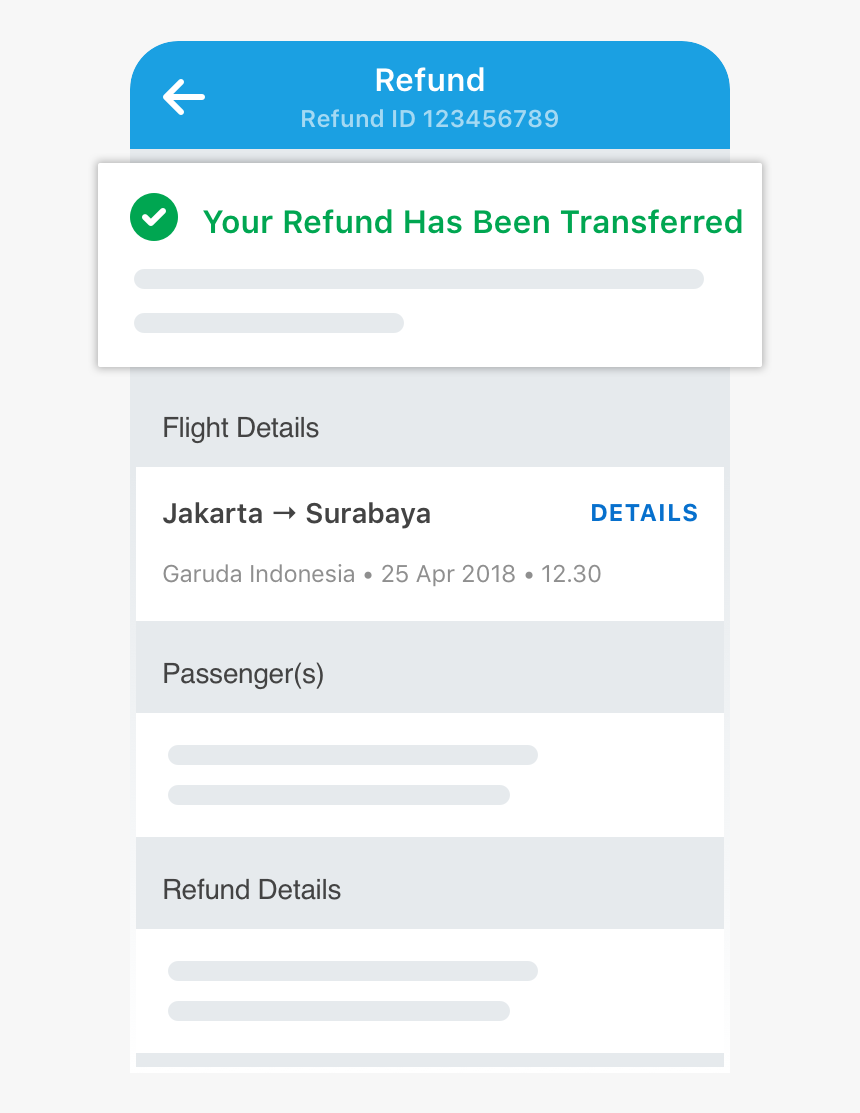Viewport: 860px width, 1113px height.
Task: Tap the back arrow icon
Action: click(184, 97)
